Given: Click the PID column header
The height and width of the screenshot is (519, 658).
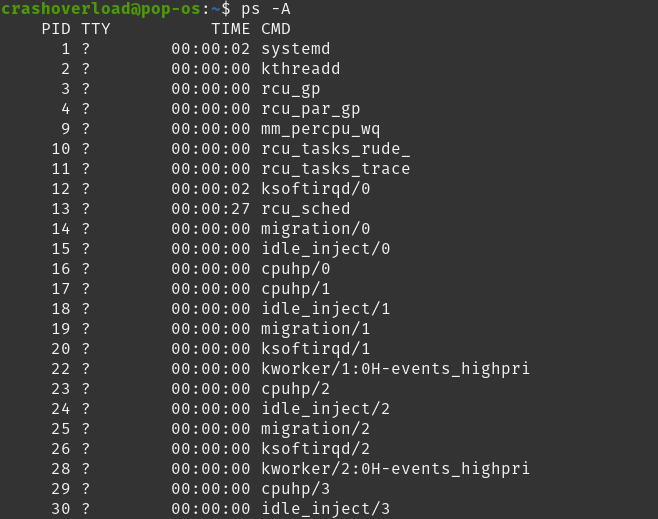Looking at the screenshot, I should 56,29.
